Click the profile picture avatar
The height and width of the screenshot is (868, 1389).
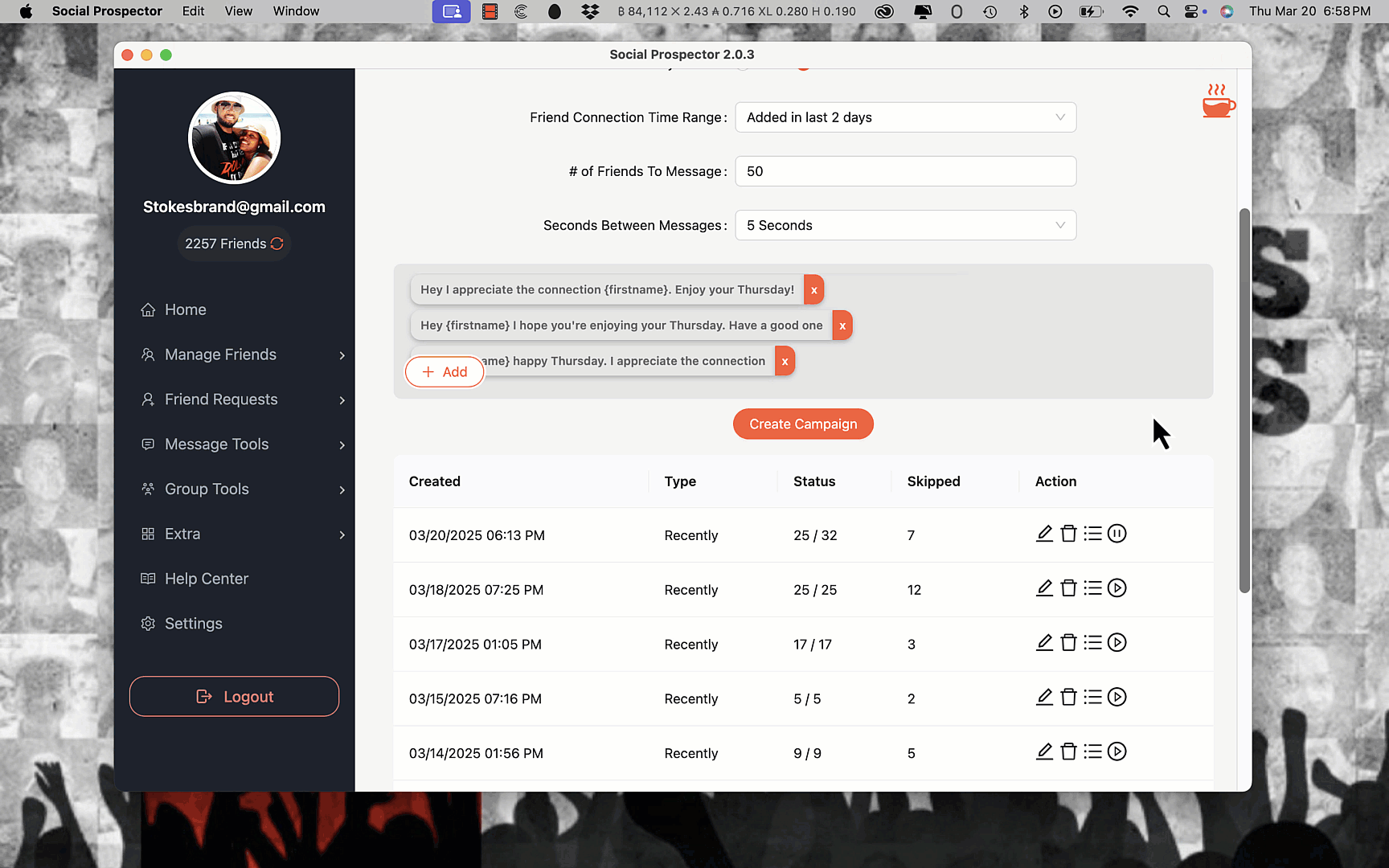[x=234, y=138]
